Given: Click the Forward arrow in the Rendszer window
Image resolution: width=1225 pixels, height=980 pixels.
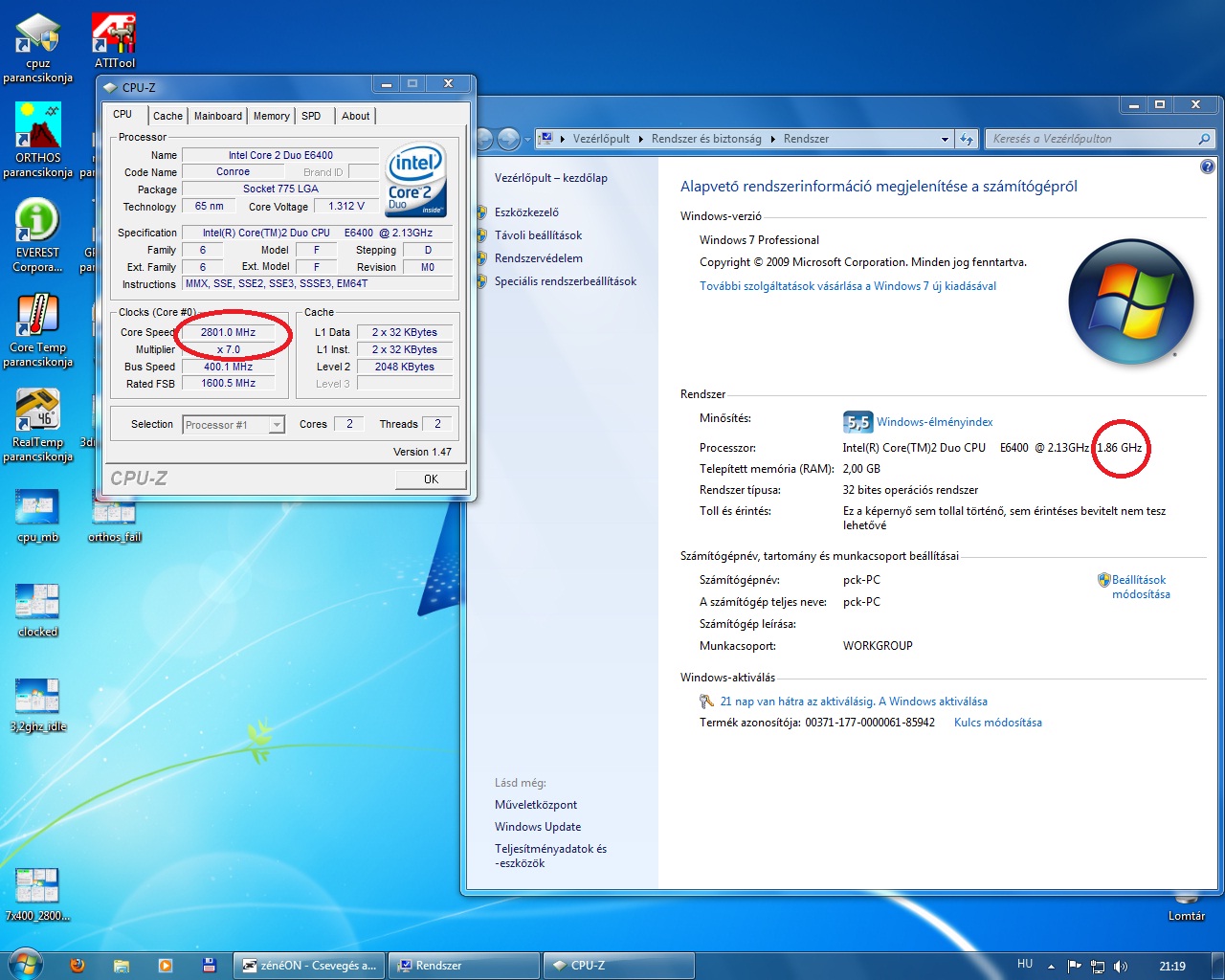Looking at the screenshot, I should click(x=509, y=139).
